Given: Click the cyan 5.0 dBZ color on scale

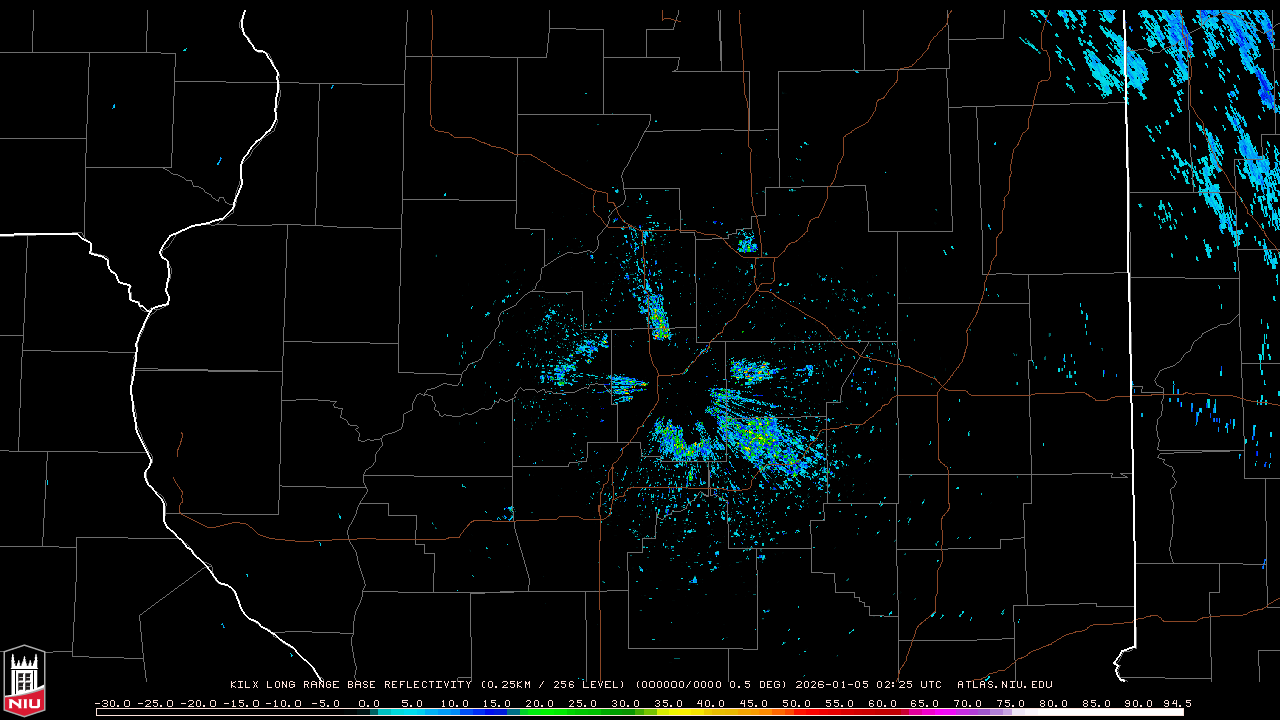Looking at the screenshot, I should 413,712.
